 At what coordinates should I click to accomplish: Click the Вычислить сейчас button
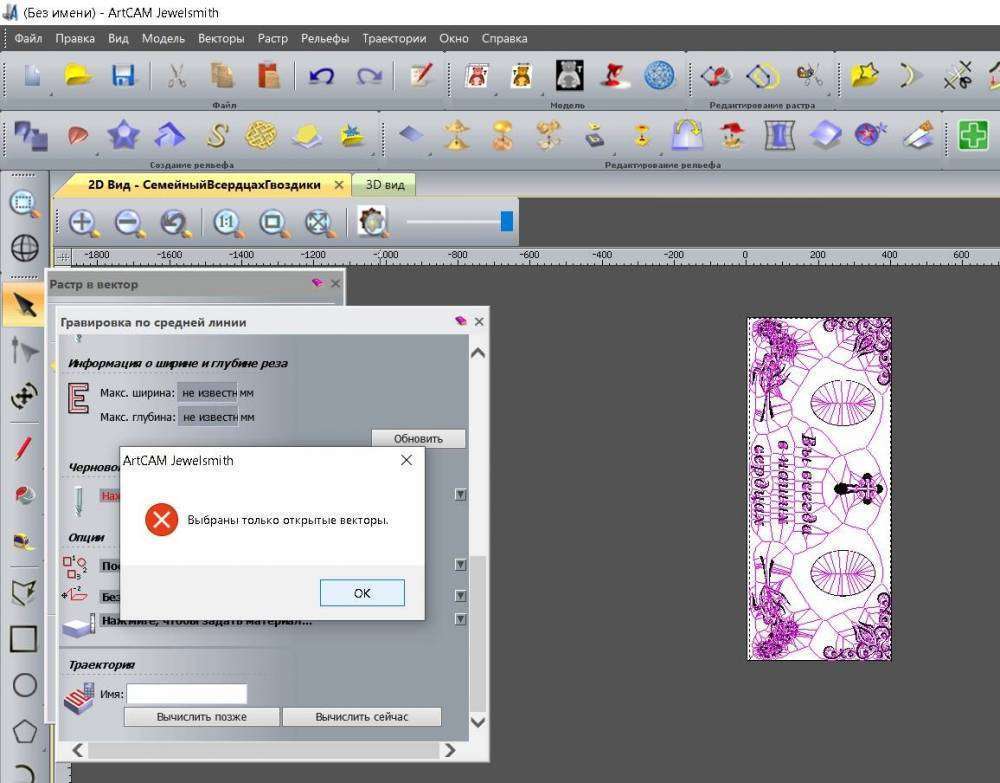[361, 717]
